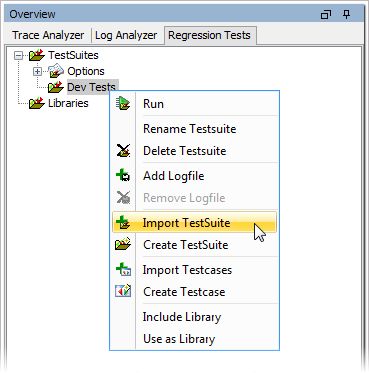
Task: Click the Run icon in context menu
Action: click(x=123, y=104)
